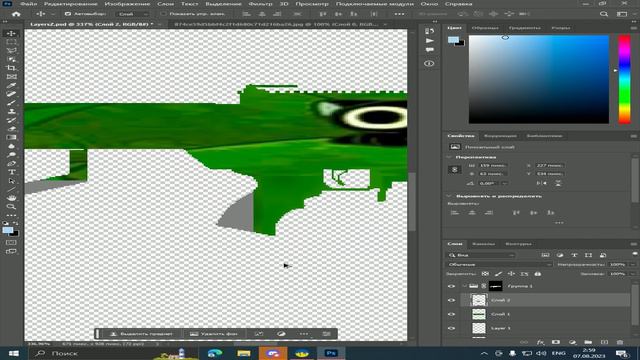Viewport: 640px width, 360px height.
Task: Select the Eyedropper tool
Action: click(11, 85)
